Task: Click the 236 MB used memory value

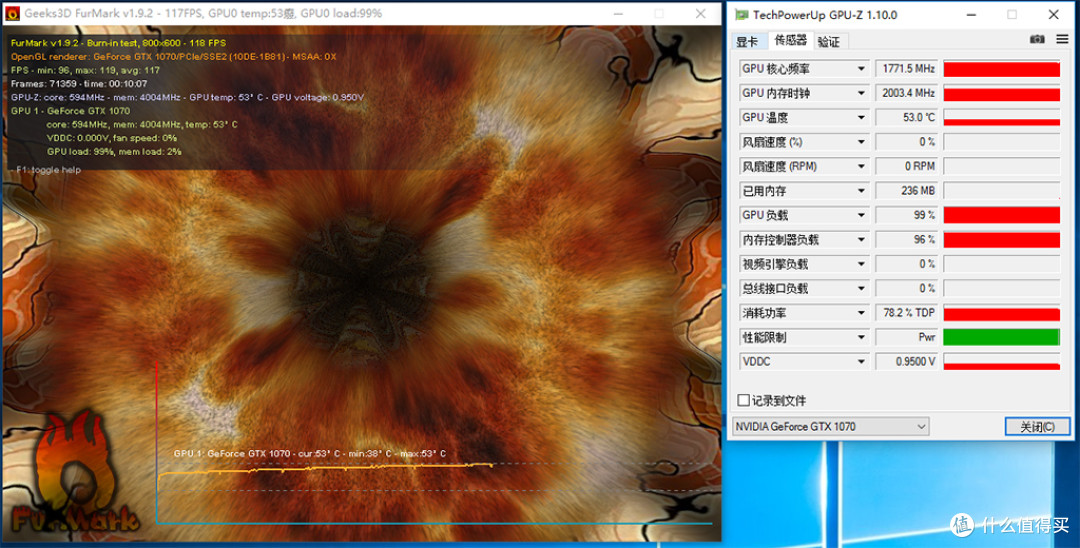Action: tap(906, 191)
